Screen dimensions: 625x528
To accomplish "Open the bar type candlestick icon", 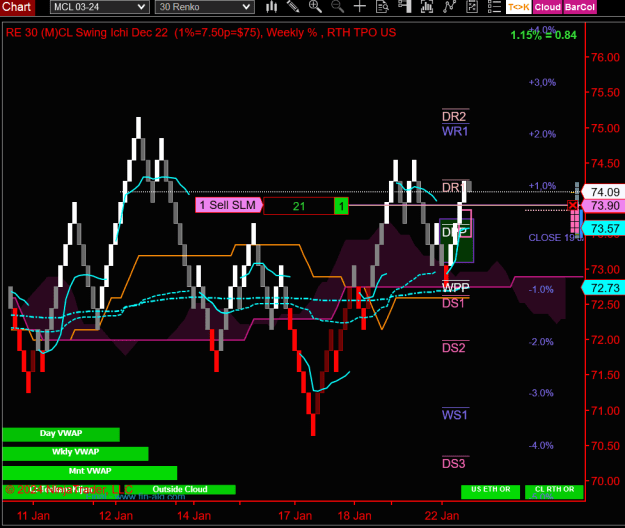I will coord(271,6).
